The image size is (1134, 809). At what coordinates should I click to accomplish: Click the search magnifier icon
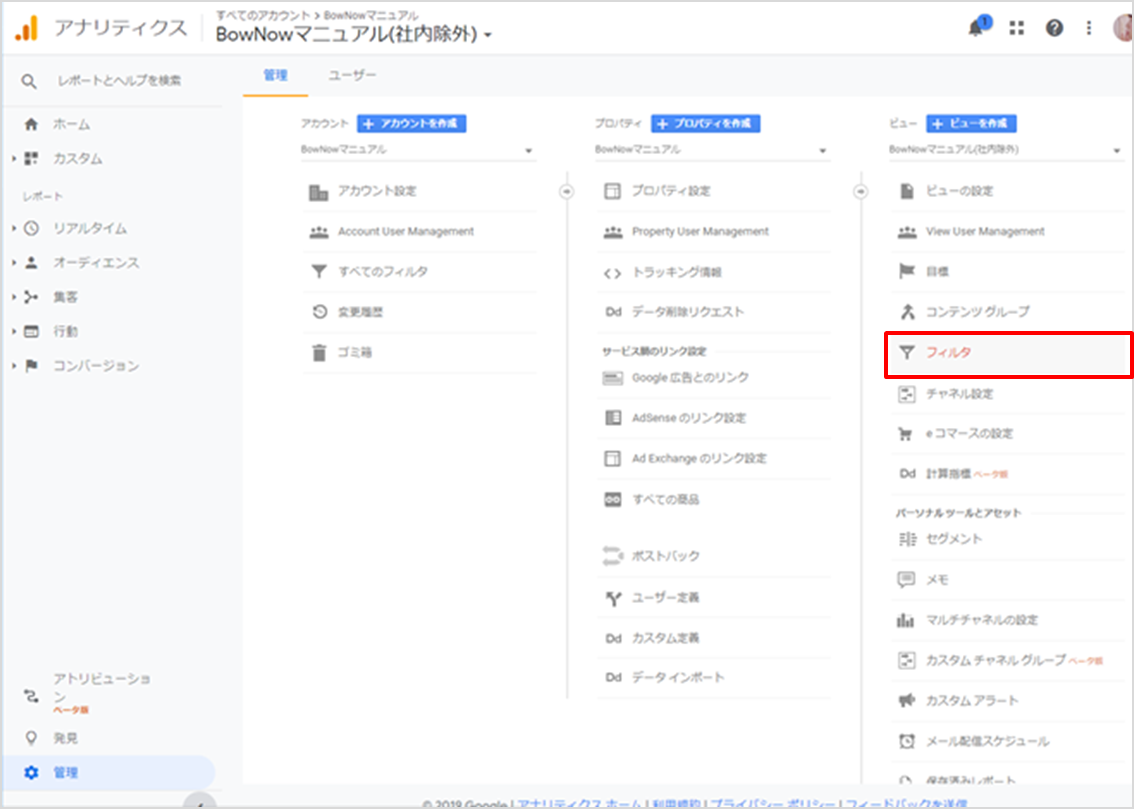pyautogui.click(x=28, y=81)
